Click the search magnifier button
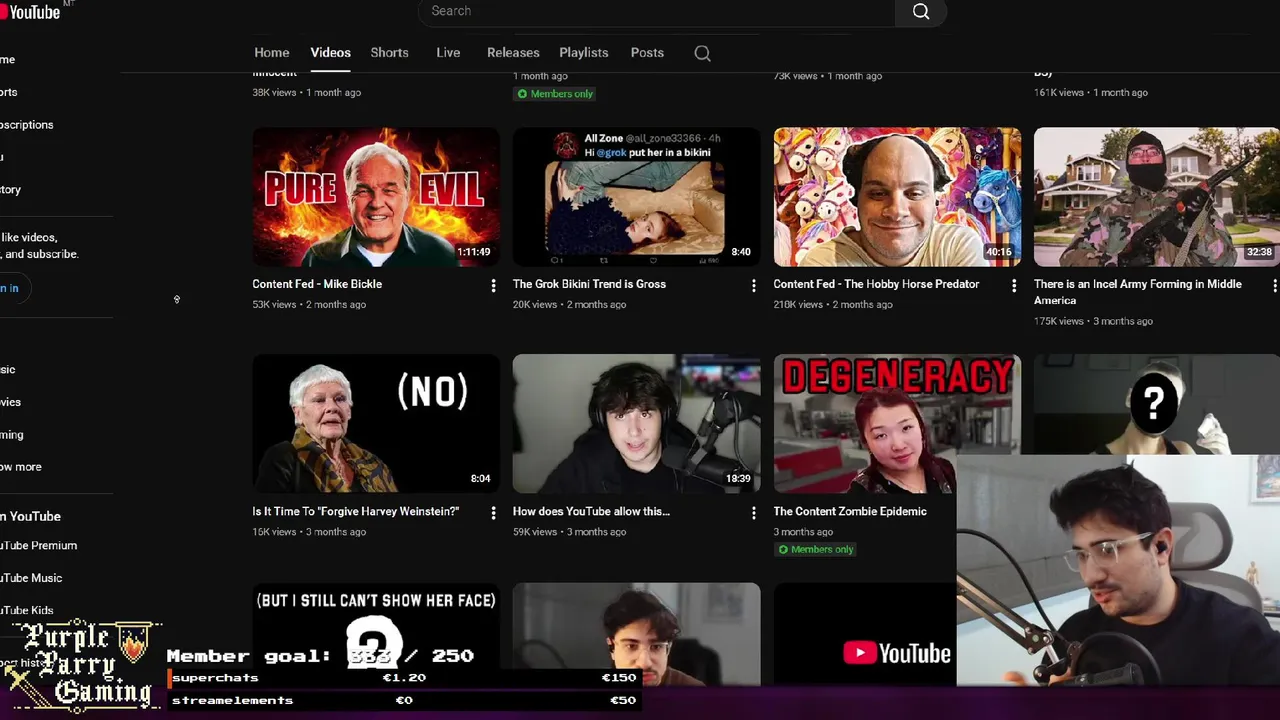1280x720 pixels. pos(921,12)
